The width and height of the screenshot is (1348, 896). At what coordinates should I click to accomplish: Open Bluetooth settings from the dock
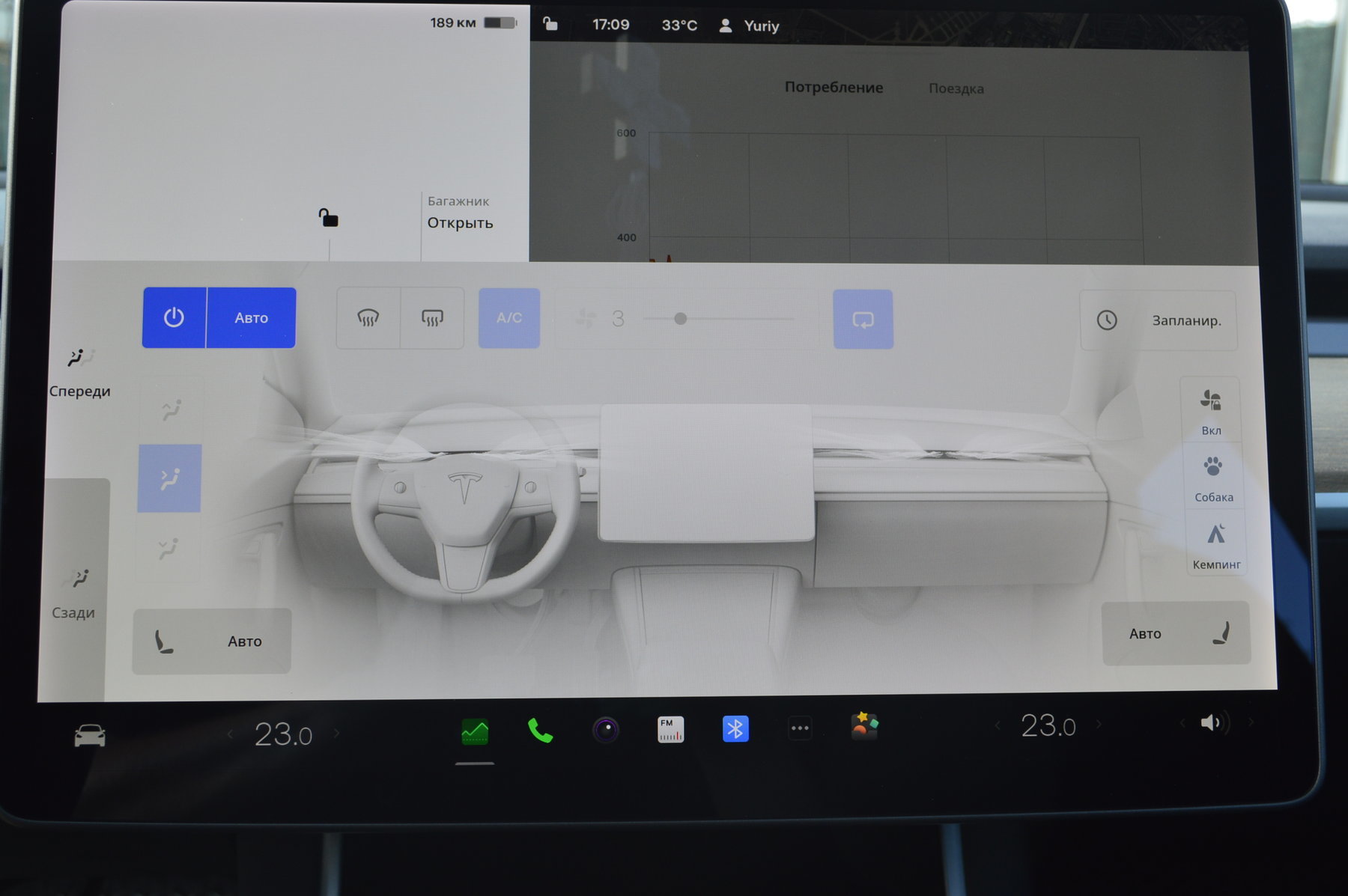point(735,728)
